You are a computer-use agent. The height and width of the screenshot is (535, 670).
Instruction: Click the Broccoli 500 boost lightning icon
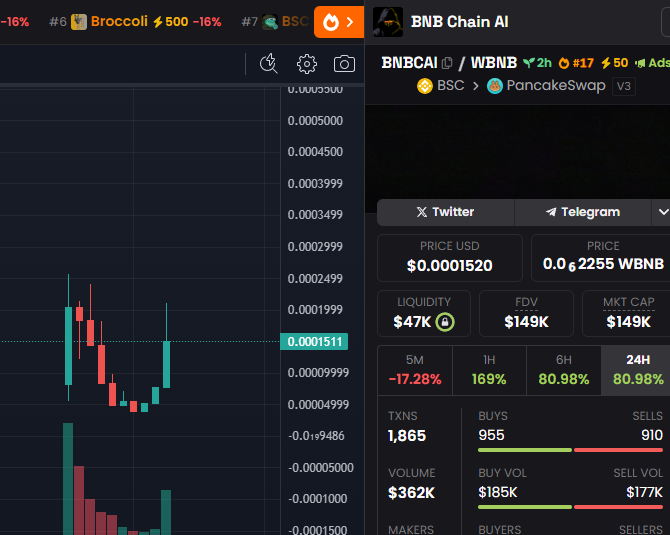click(x=158, y=22)
